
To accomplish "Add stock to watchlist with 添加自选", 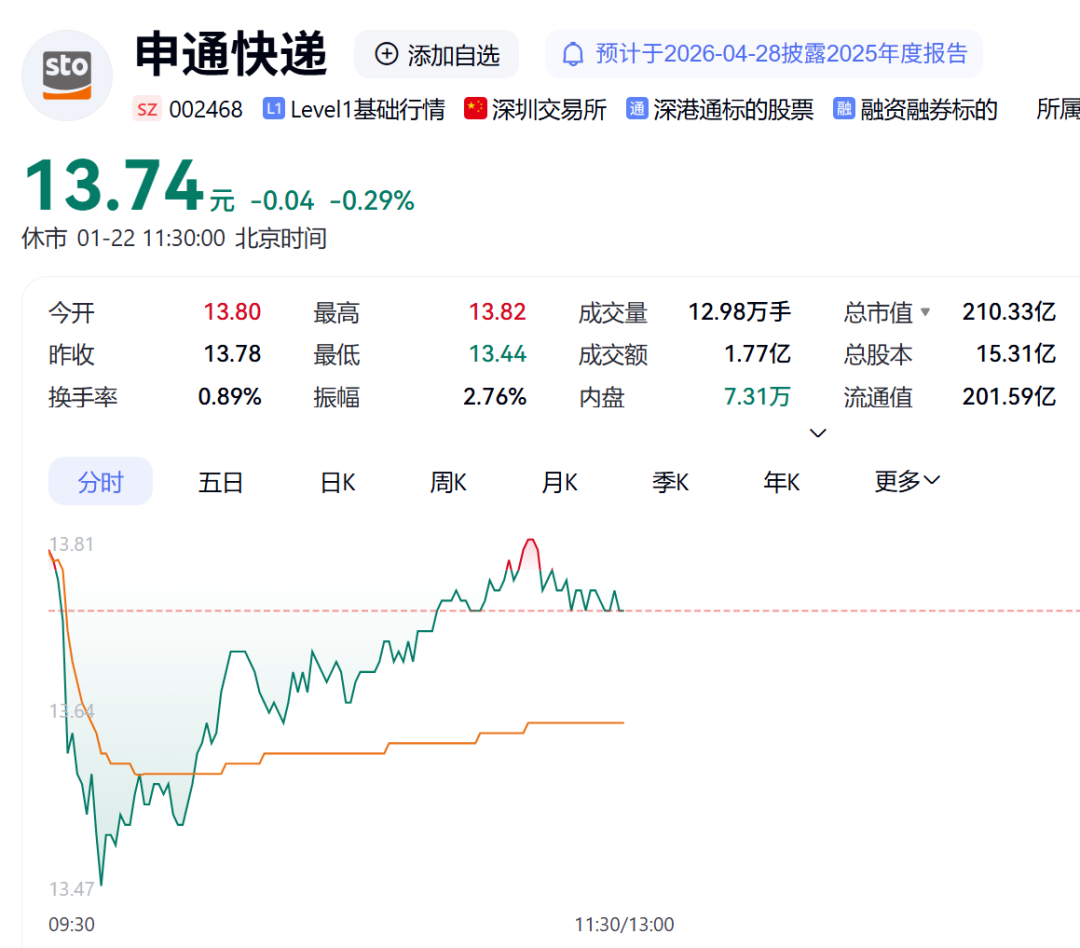I will [x=437, y=54].
